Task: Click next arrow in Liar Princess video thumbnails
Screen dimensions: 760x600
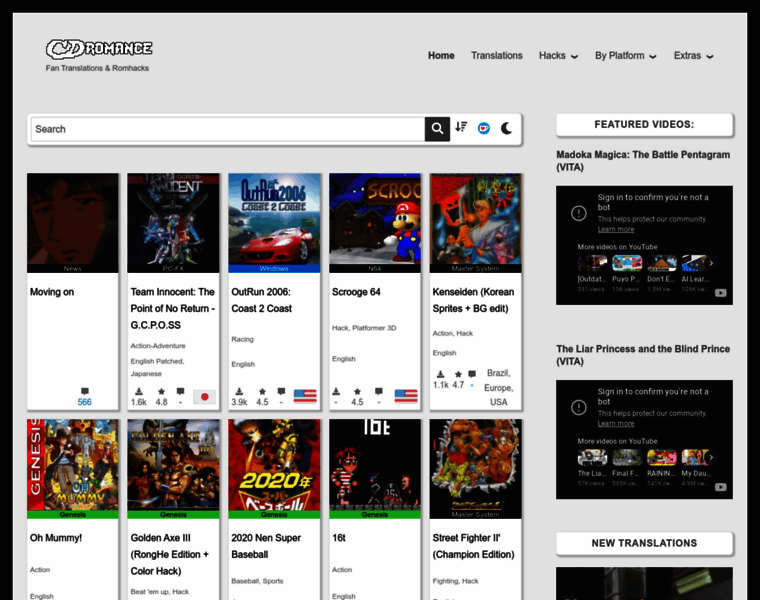Action: (711, 457)
